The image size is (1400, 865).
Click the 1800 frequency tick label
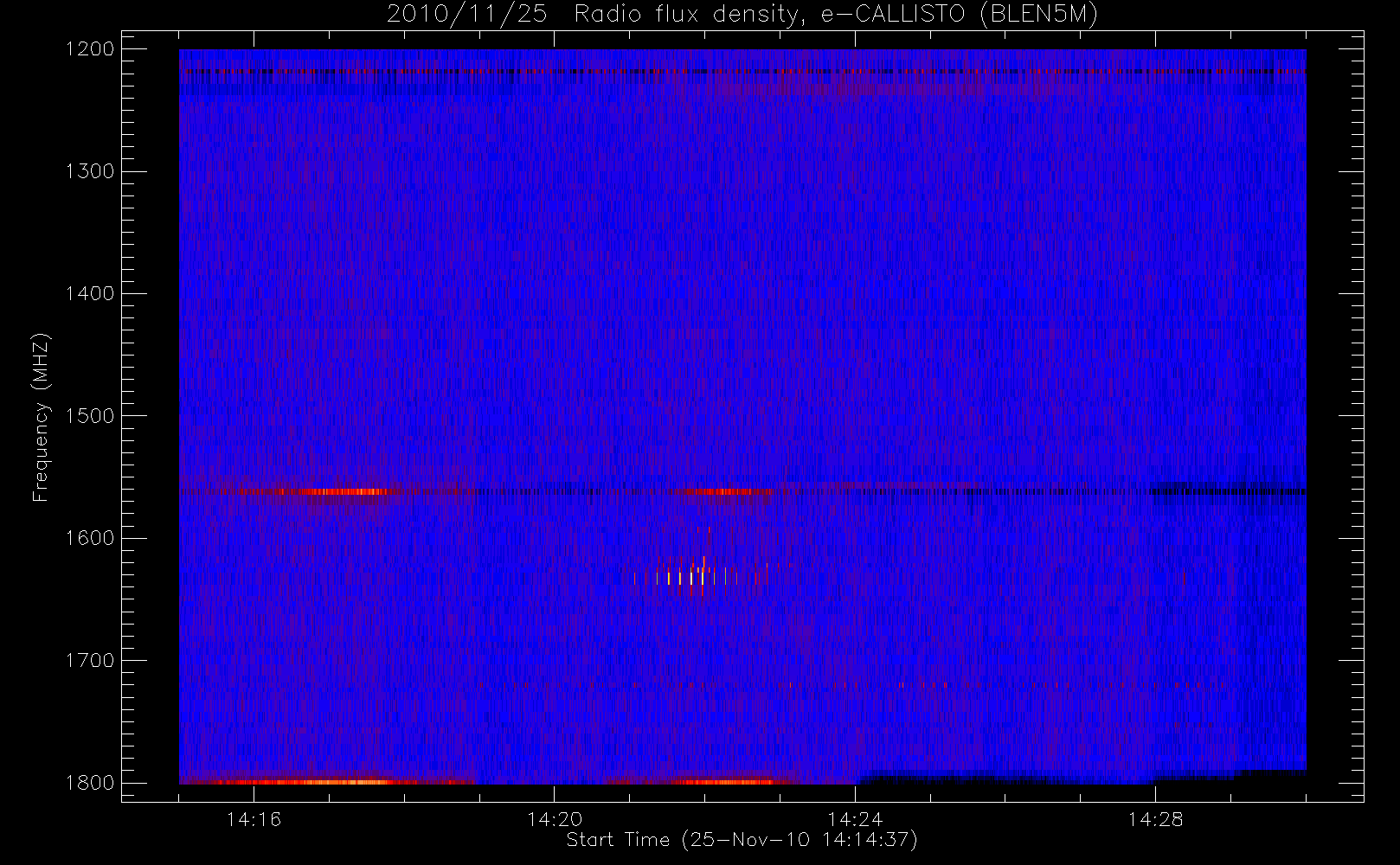(90, 782)
